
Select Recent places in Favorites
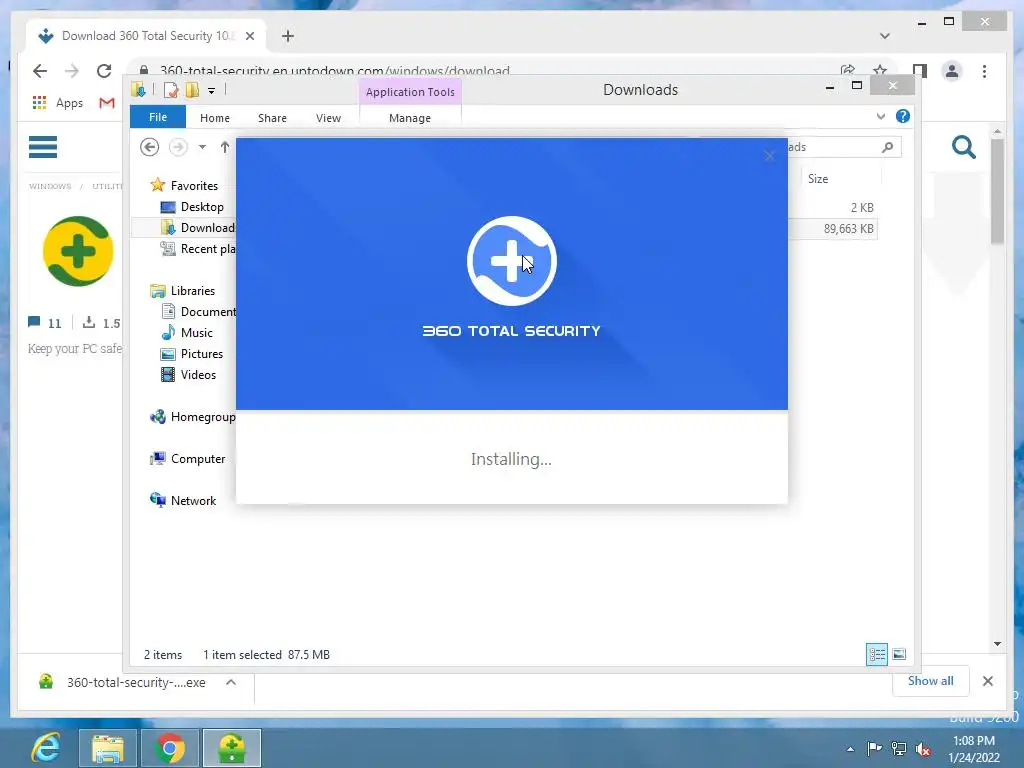[197, 248]
